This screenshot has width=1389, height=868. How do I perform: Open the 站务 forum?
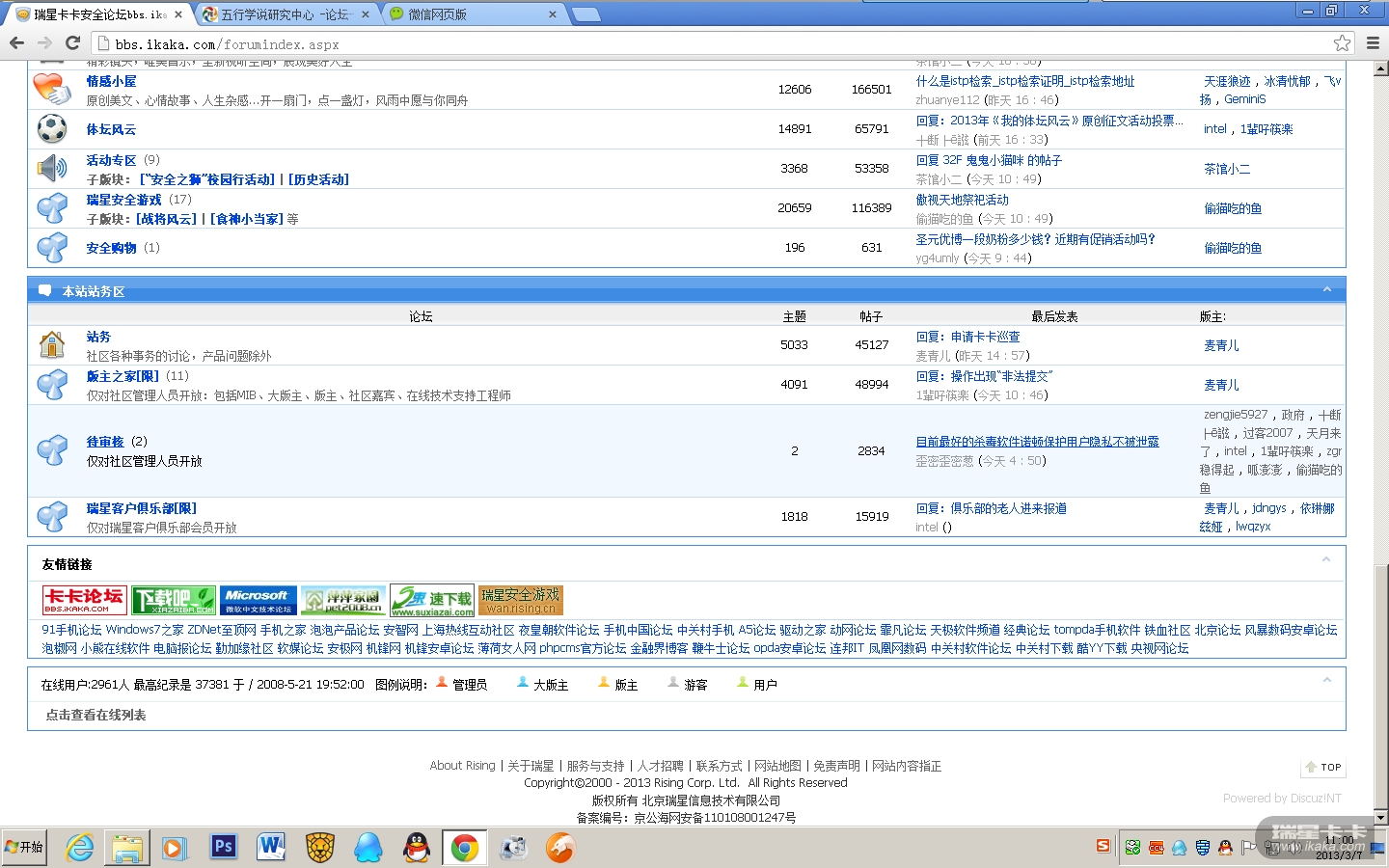tap(98, 337)
